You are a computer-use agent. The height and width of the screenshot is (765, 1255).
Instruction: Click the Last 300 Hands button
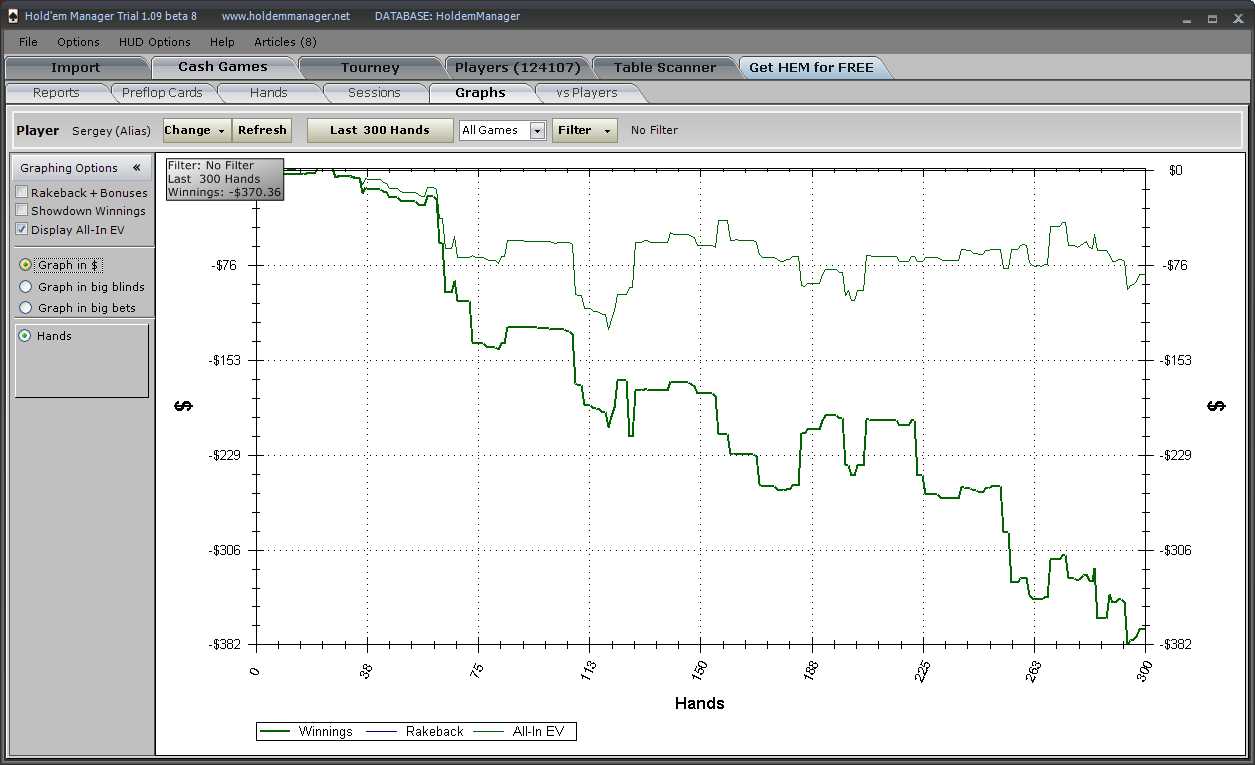point(379,130)
